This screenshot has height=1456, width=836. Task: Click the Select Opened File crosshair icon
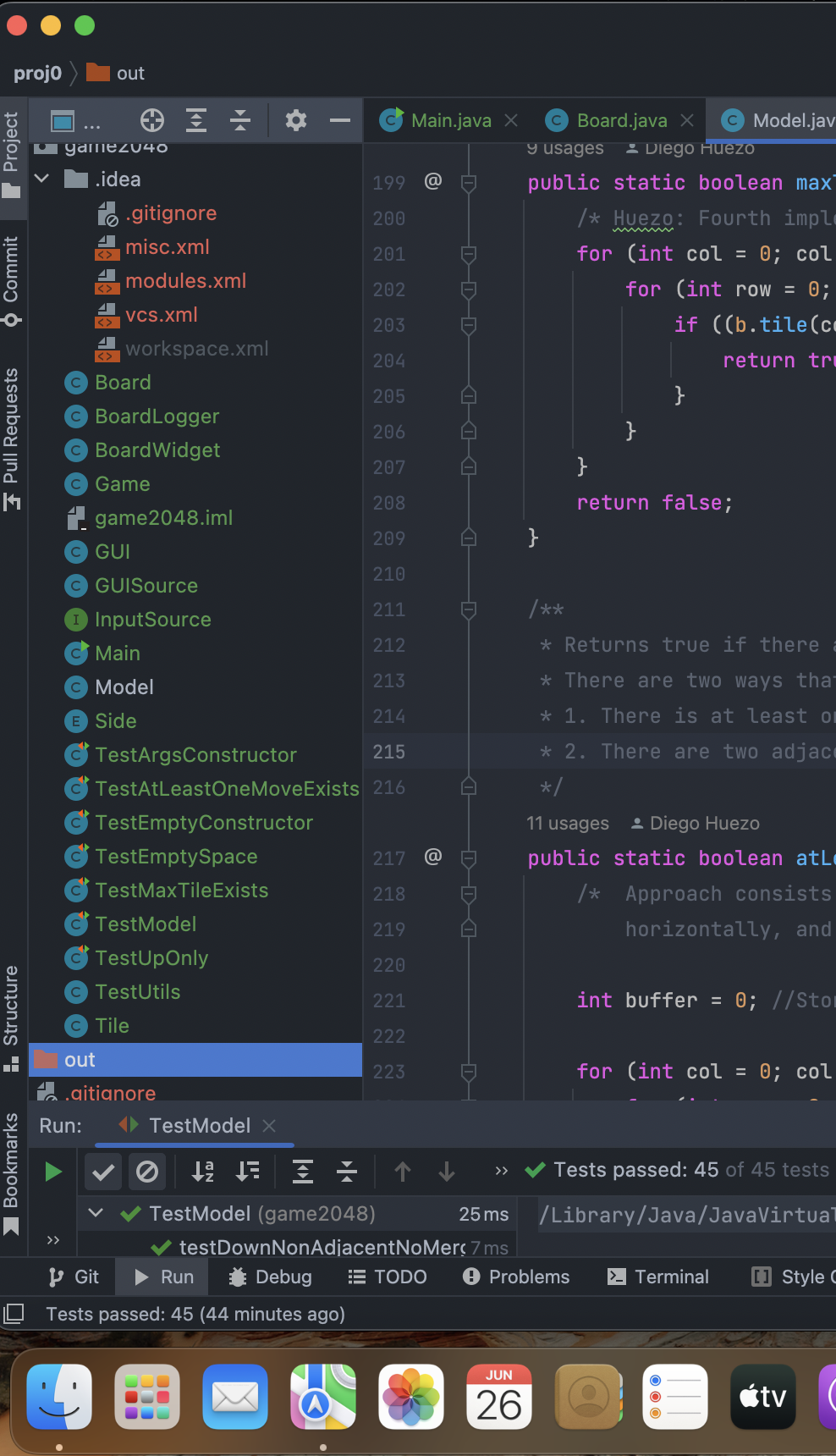click(x=152, y=121)
